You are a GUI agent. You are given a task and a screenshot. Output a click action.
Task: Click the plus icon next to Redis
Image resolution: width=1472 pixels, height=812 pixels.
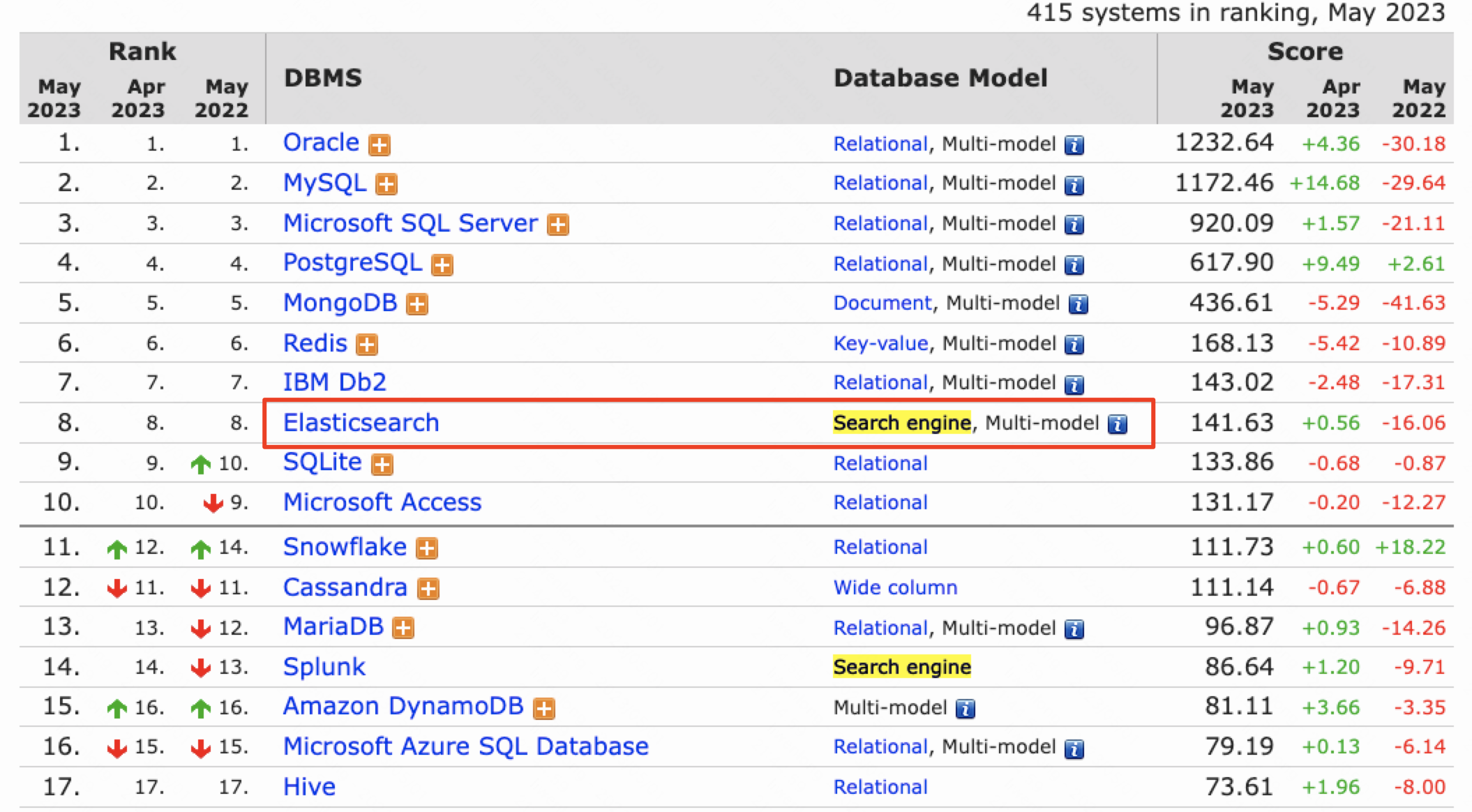pyautogui.click(x=367, y=345)
